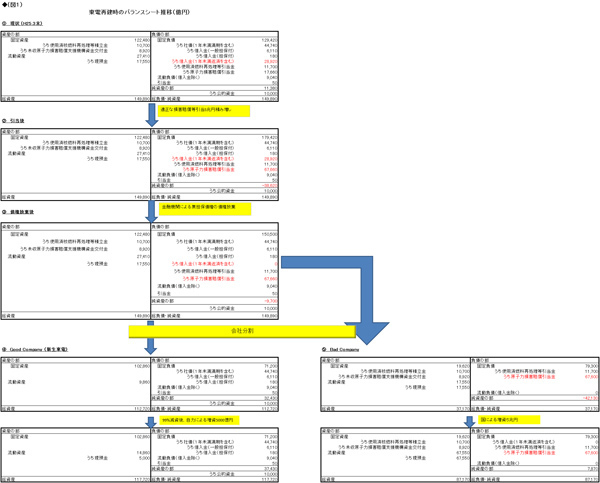
Task: Select net assets value 32,430 in Good Company table
Action: pyautogui.click(x=271, y=398)
